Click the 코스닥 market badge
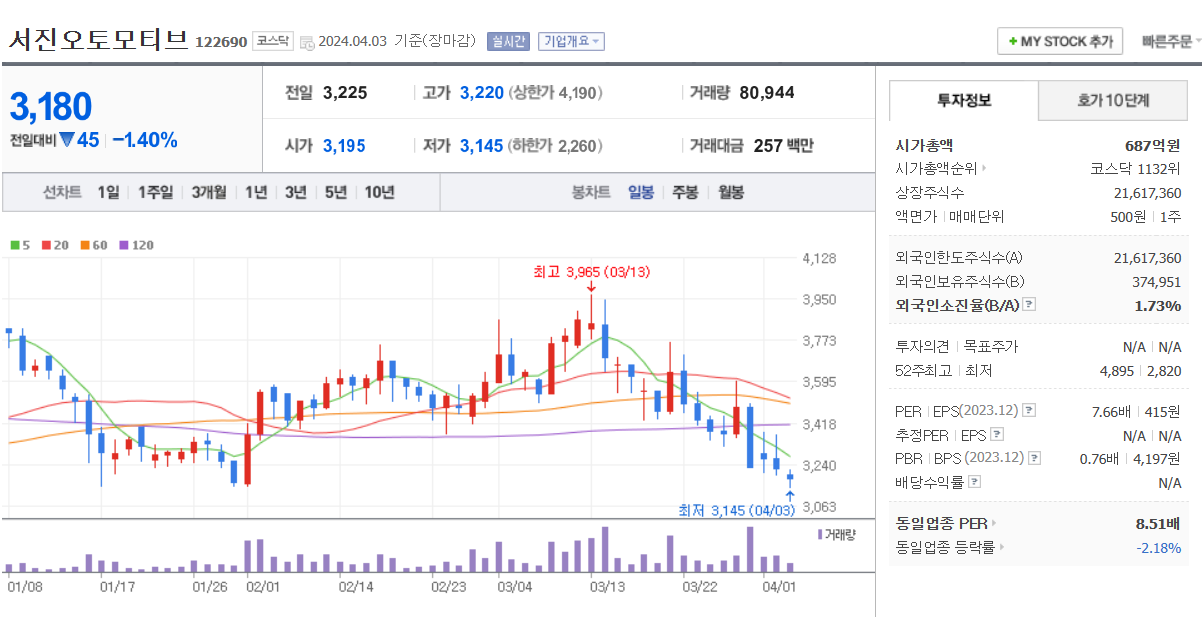Viewport: 1202px width, 617px height. 272,41
